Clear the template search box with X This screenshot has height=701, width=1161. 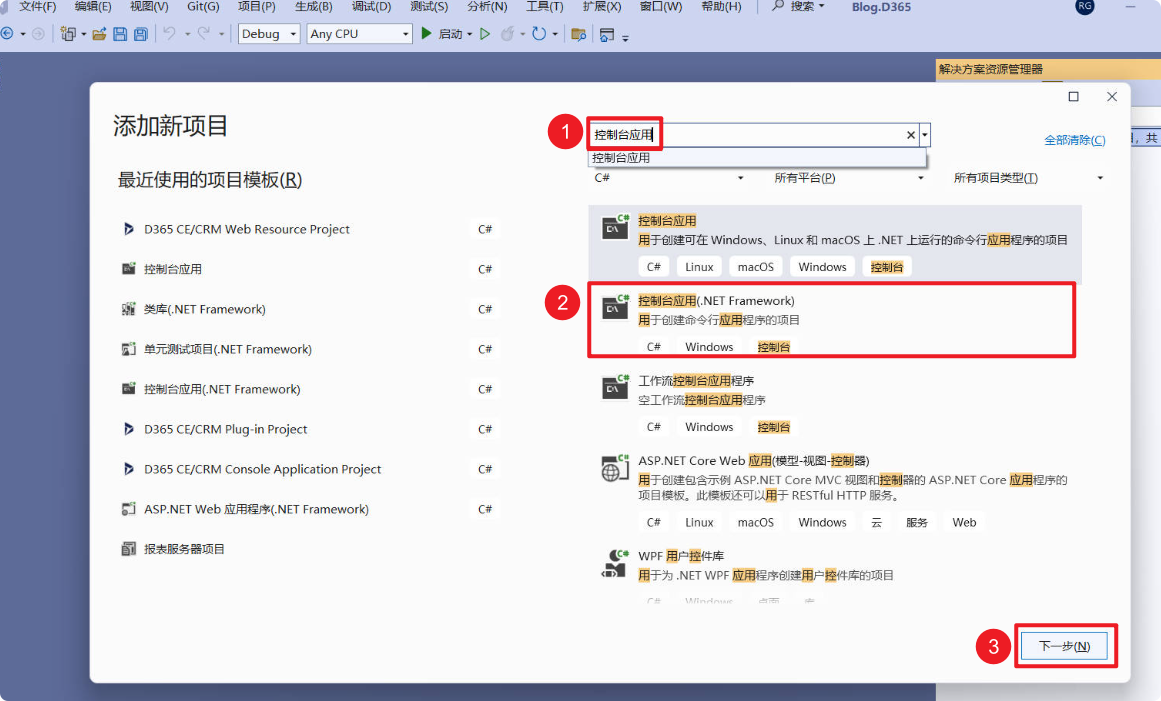911,135
